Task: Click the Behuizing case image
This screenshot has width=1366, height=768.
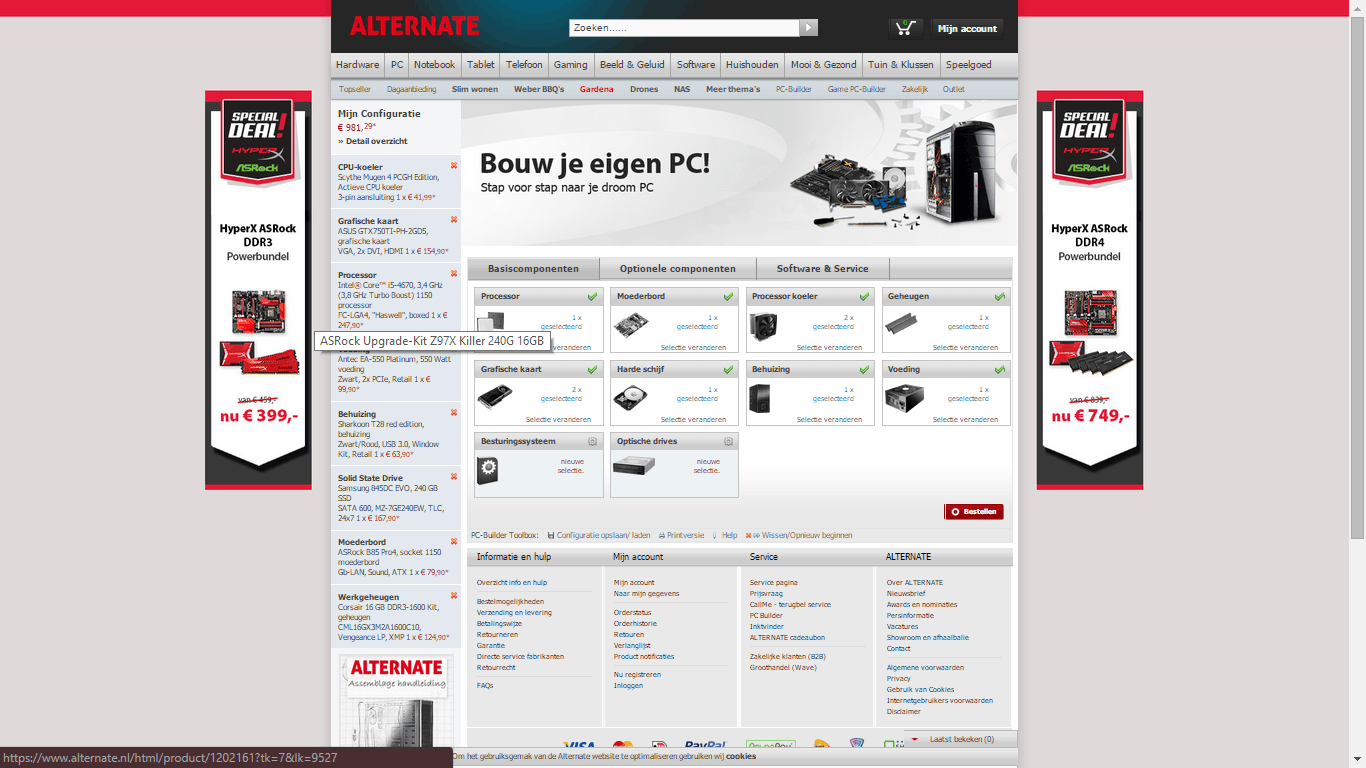Action: pos(761,398)
